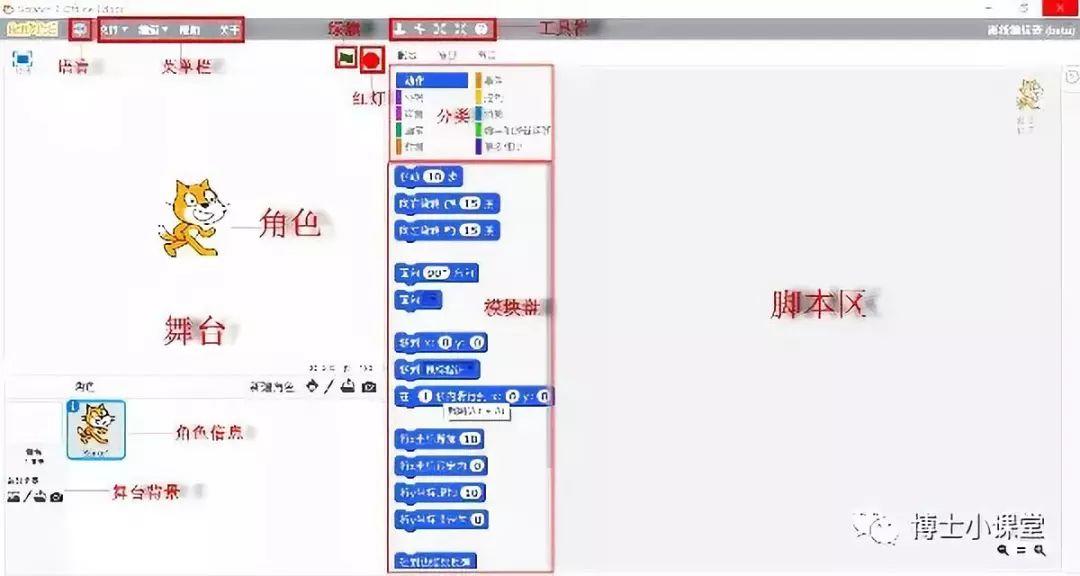
Task: Open the language globe menu
Action: pos(81,30)
